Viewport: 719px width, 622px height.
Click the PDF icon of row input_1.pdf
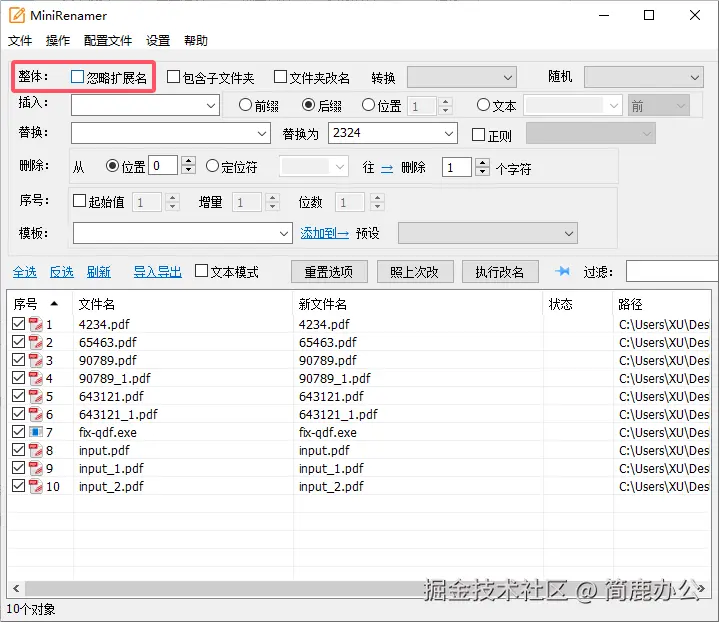35,468
